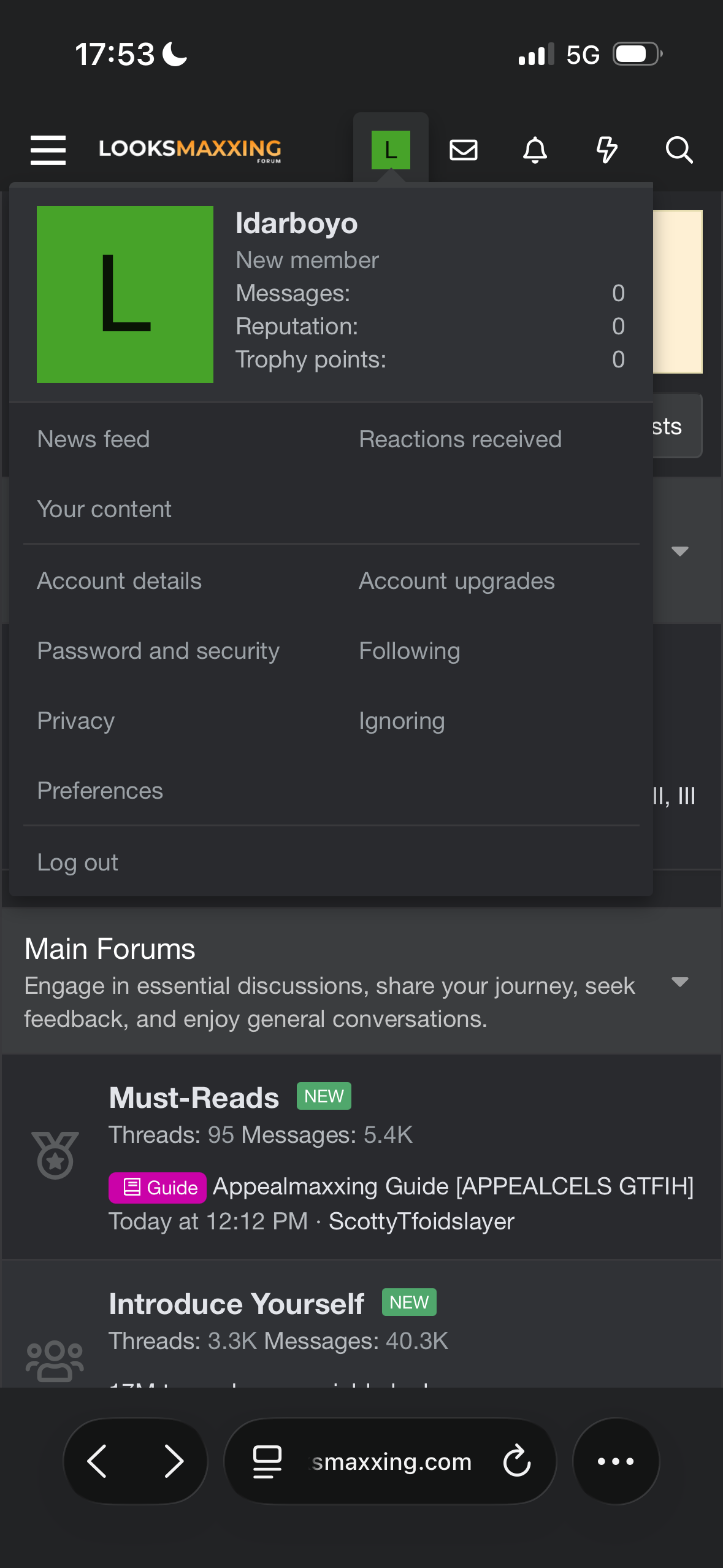Open the magnifying glass search icon
This screenshot has width=723, height=1568.
tap(679, 150)
